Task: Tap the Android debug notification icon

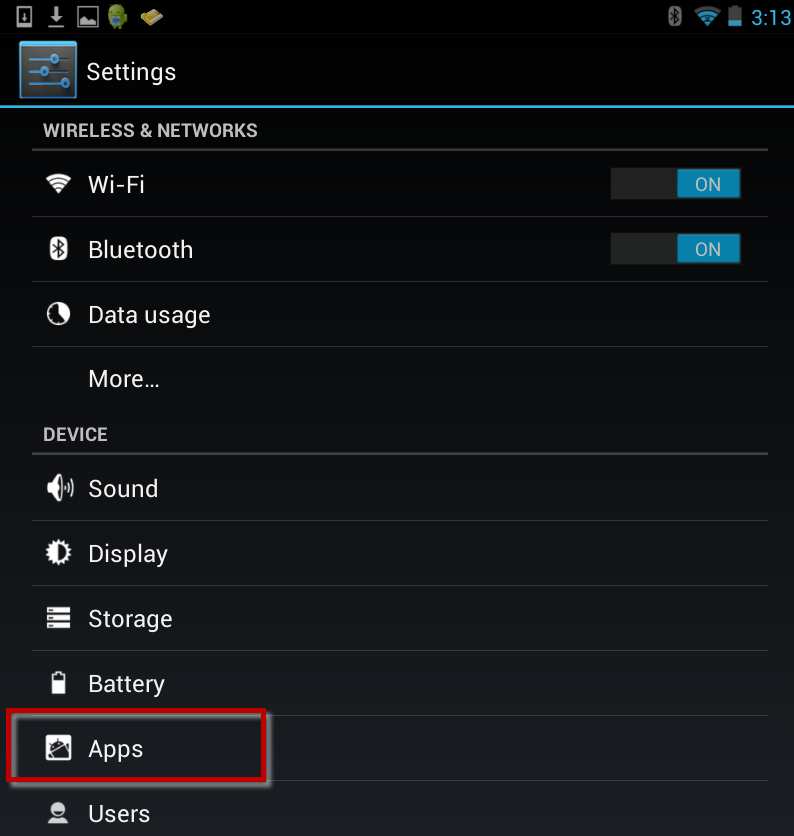Action: pyautogui.click(x=118, y=16)
